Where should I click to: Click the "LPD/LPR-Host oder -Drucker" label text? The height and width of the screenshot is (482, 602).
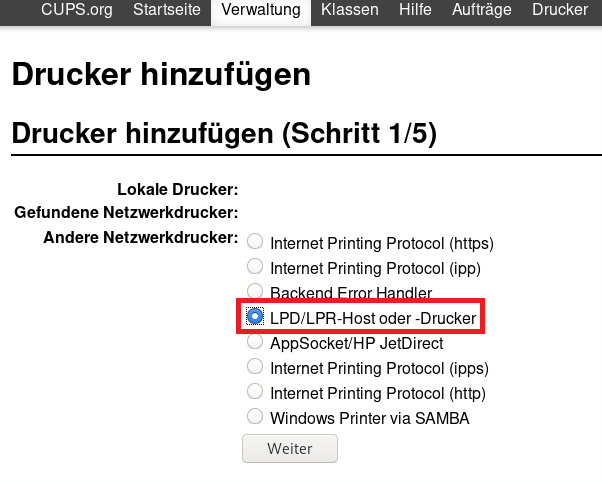(x=374, y=318)
